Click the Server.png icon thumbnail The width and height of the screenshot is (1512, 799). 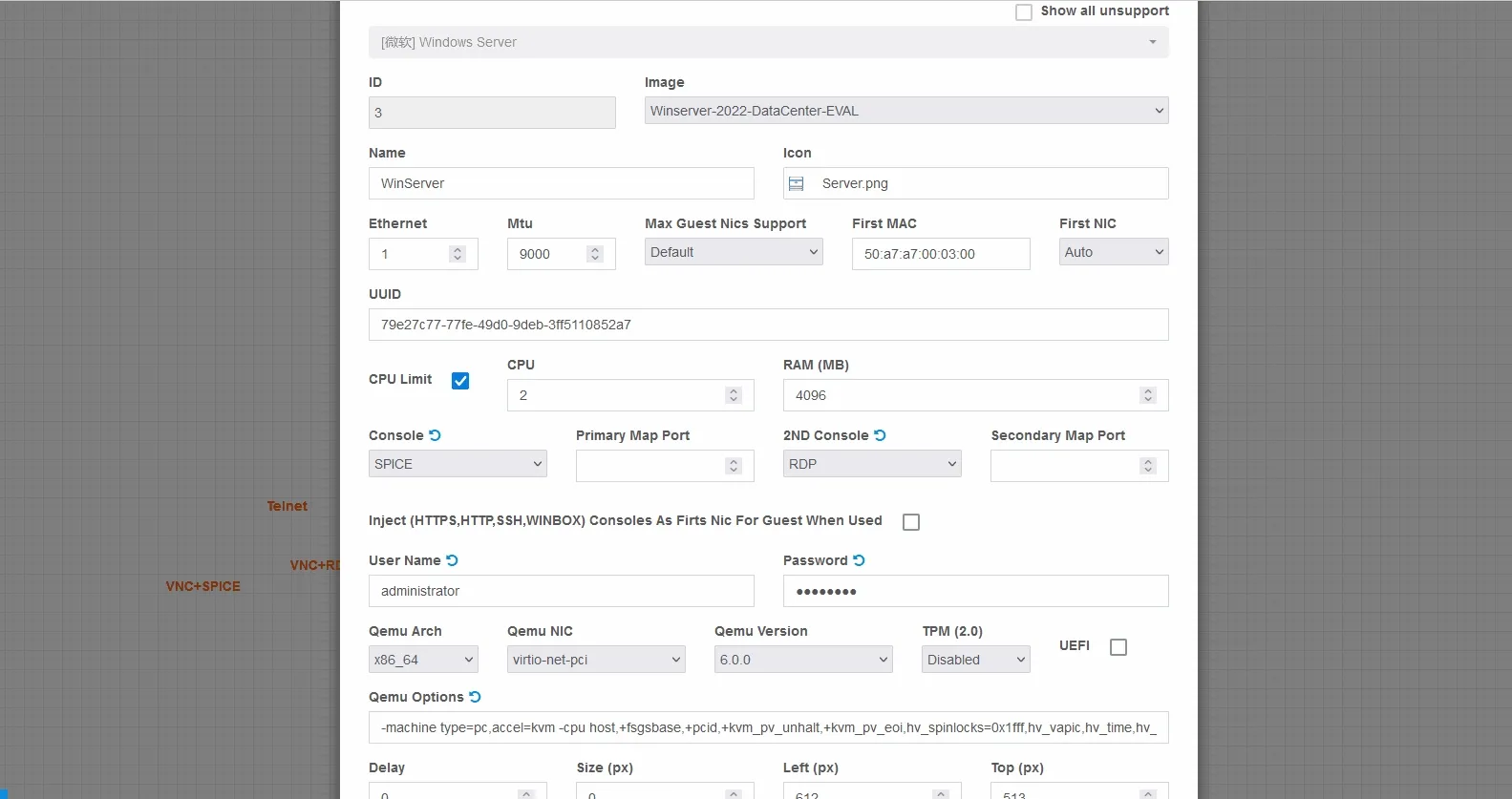tap(796, 183)
